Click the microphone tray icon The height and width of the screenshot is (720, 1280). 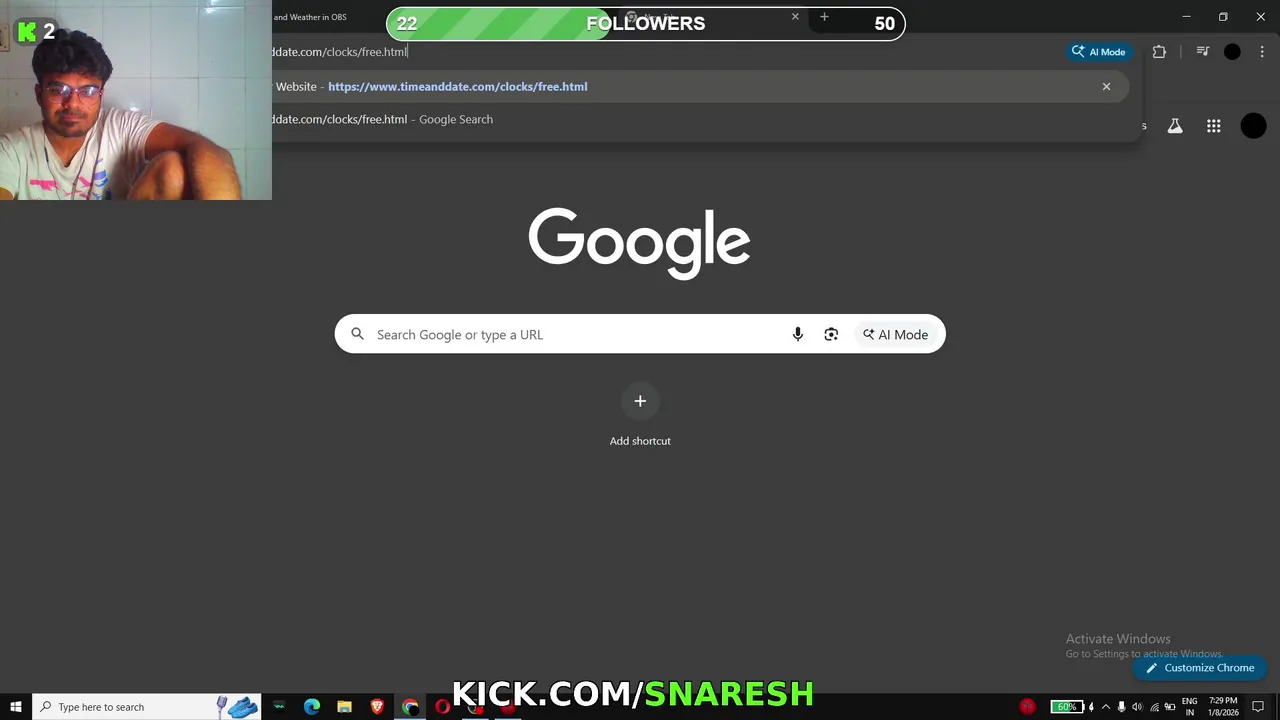1121,707
